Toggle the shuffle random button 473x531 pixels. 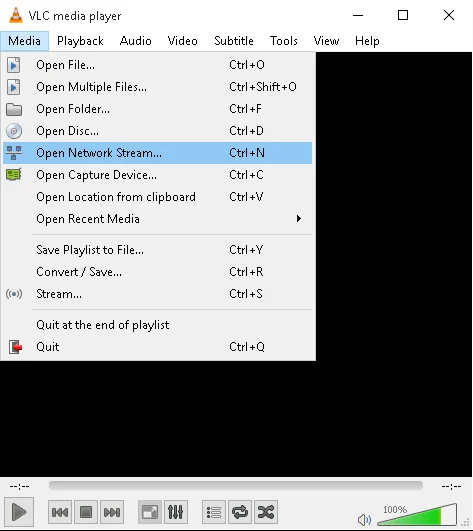266,512
